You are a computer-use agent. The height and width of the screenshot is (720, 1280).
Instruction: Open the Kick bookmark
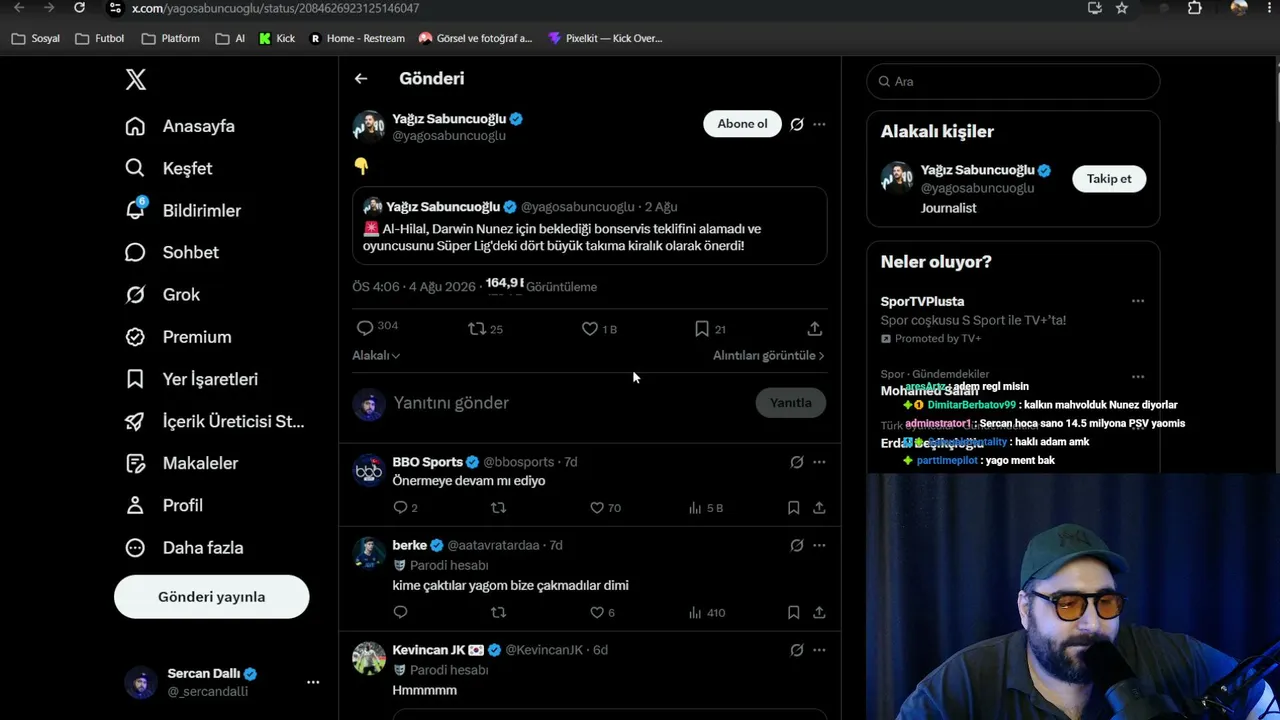coord(276,38)
